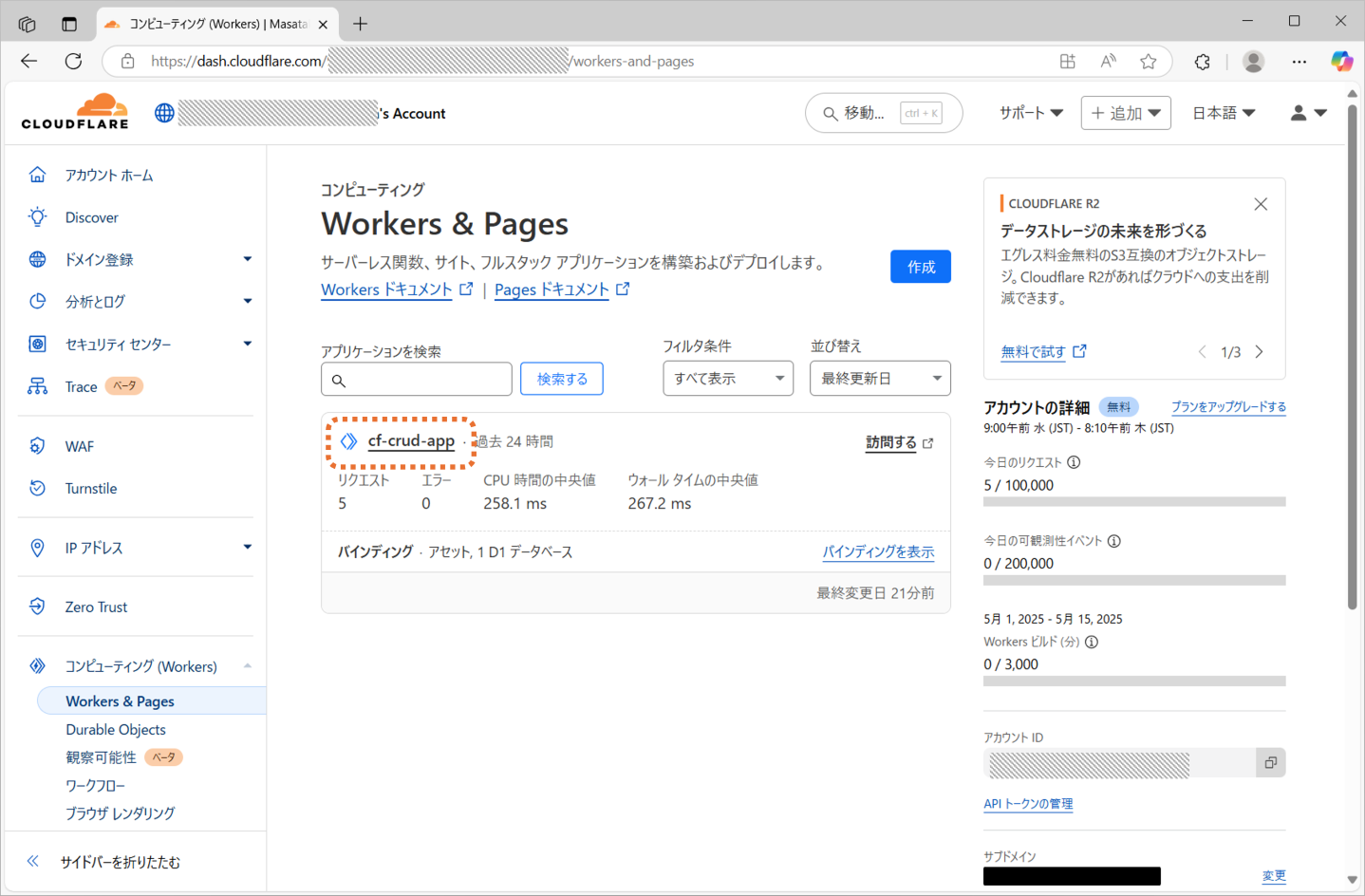Close the Cloudflare R2 promo card
1365x896 pixels.
[x=1261, y=204]
